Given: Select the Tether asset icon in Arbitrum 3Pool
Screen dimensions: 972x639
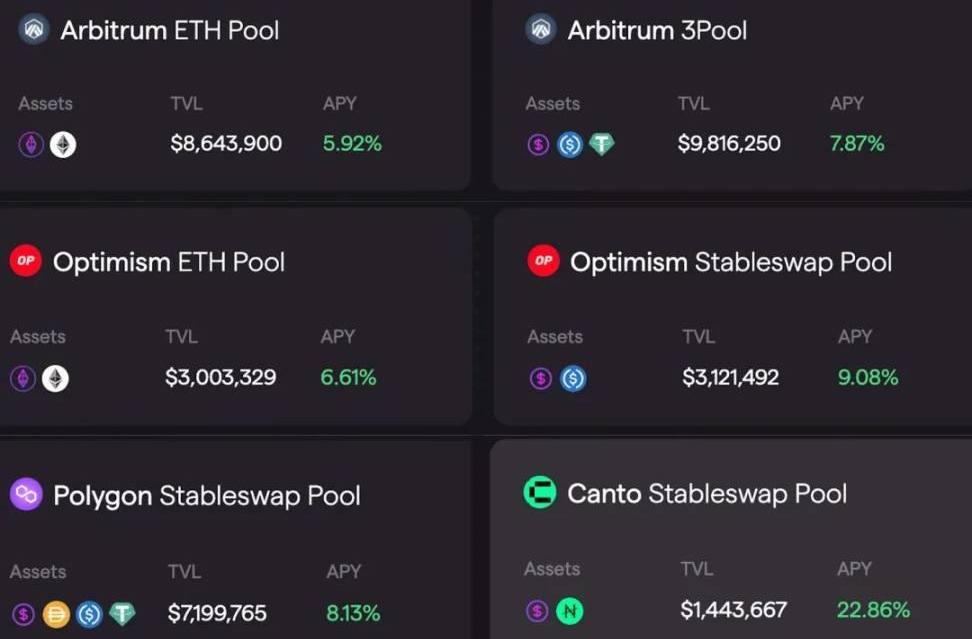Looking at the screenshot, I should [601, 144].
